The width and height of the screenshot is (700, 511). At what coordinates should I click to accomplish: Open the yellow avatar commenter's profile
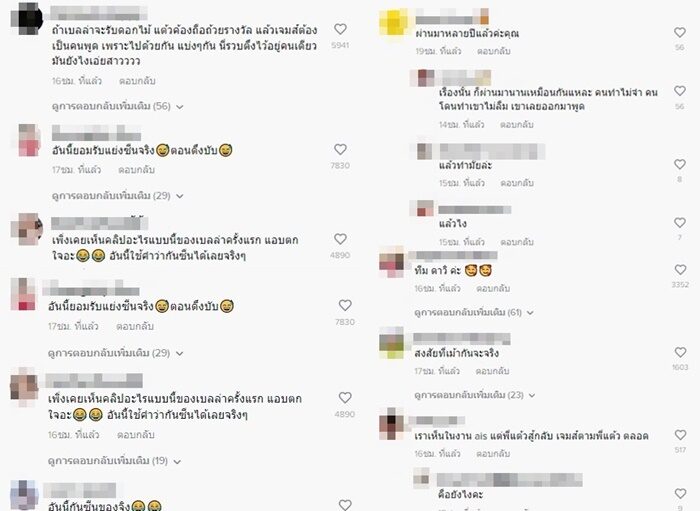coord(393,22)
